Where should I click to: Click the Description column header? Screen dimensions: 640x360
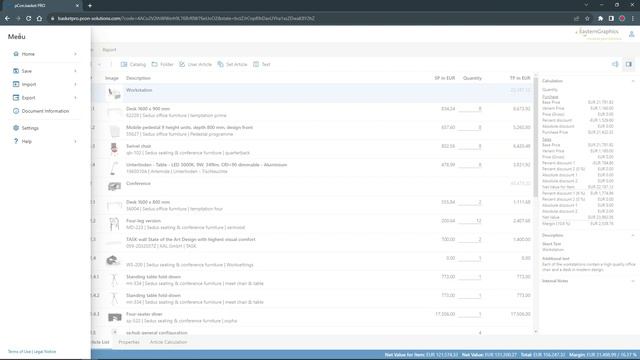click(138, 78)
